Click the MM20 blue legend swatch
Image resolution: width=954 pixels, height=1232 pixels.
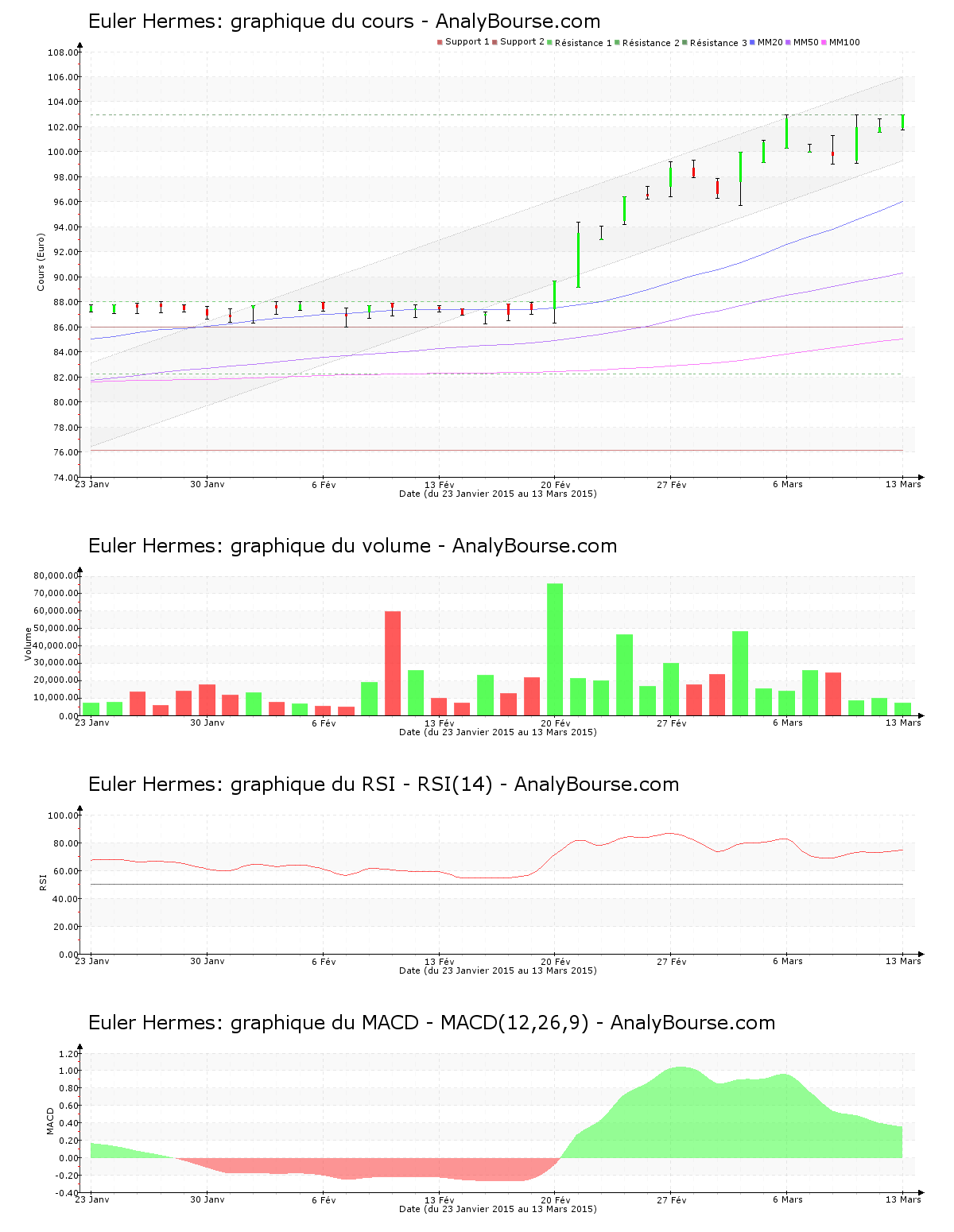point(752,42)
